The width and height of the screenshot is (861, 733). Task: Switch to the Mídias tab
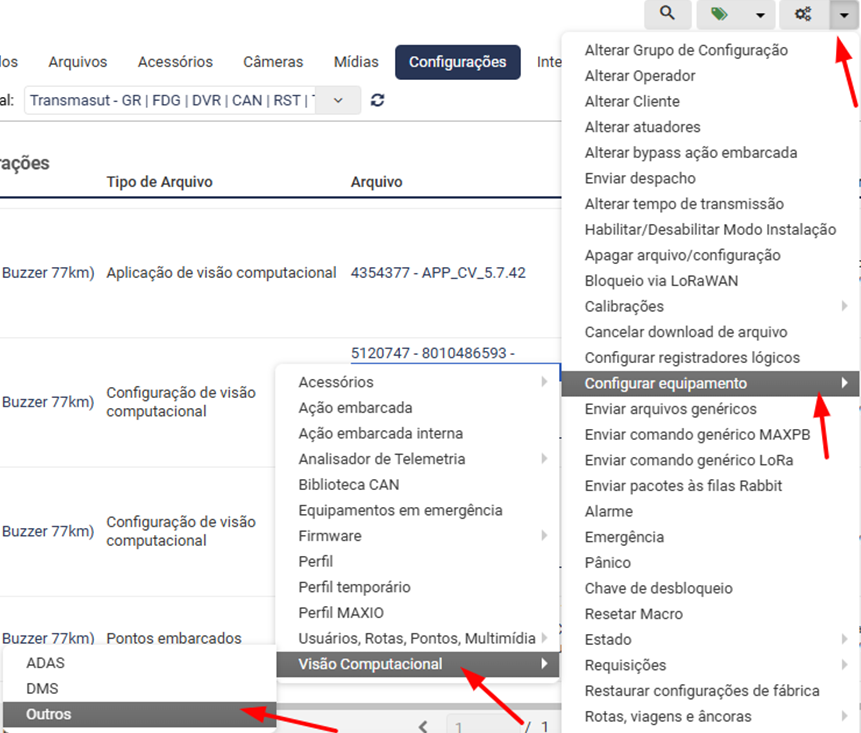click(x=356, y=62)
